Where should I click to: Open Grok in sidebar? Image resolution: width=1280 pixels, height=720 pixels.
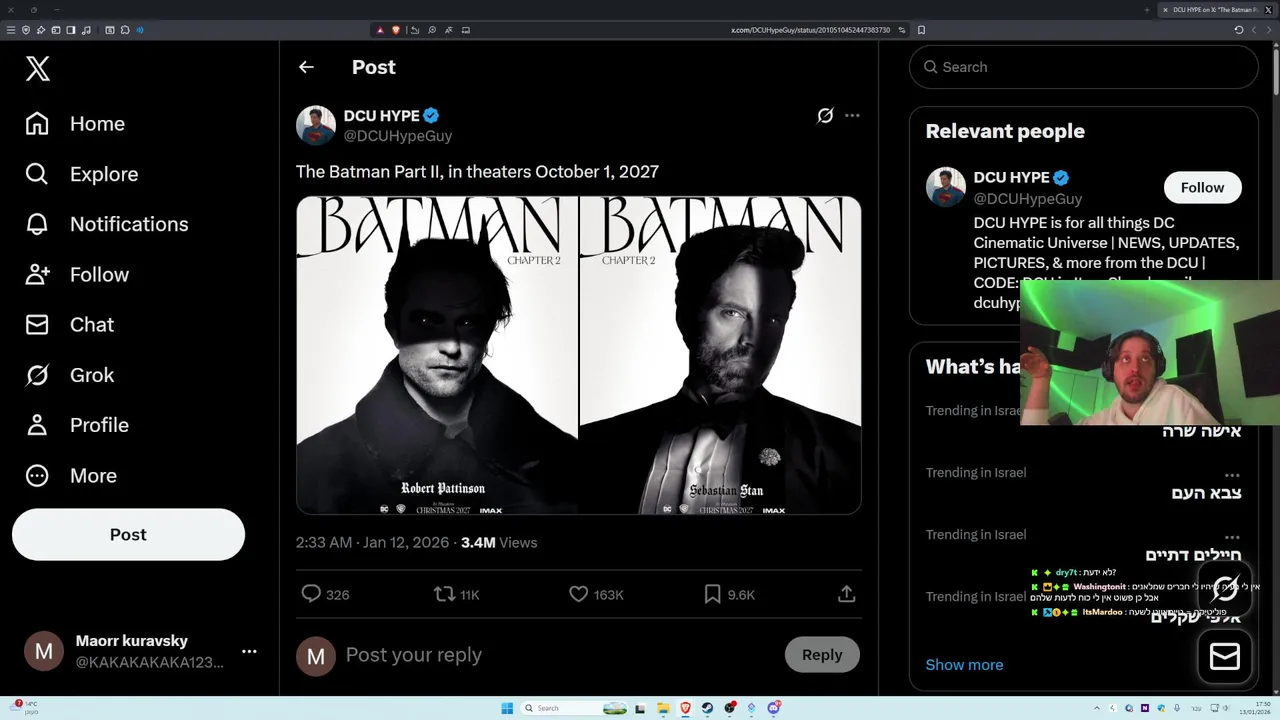tap(70, 375)
